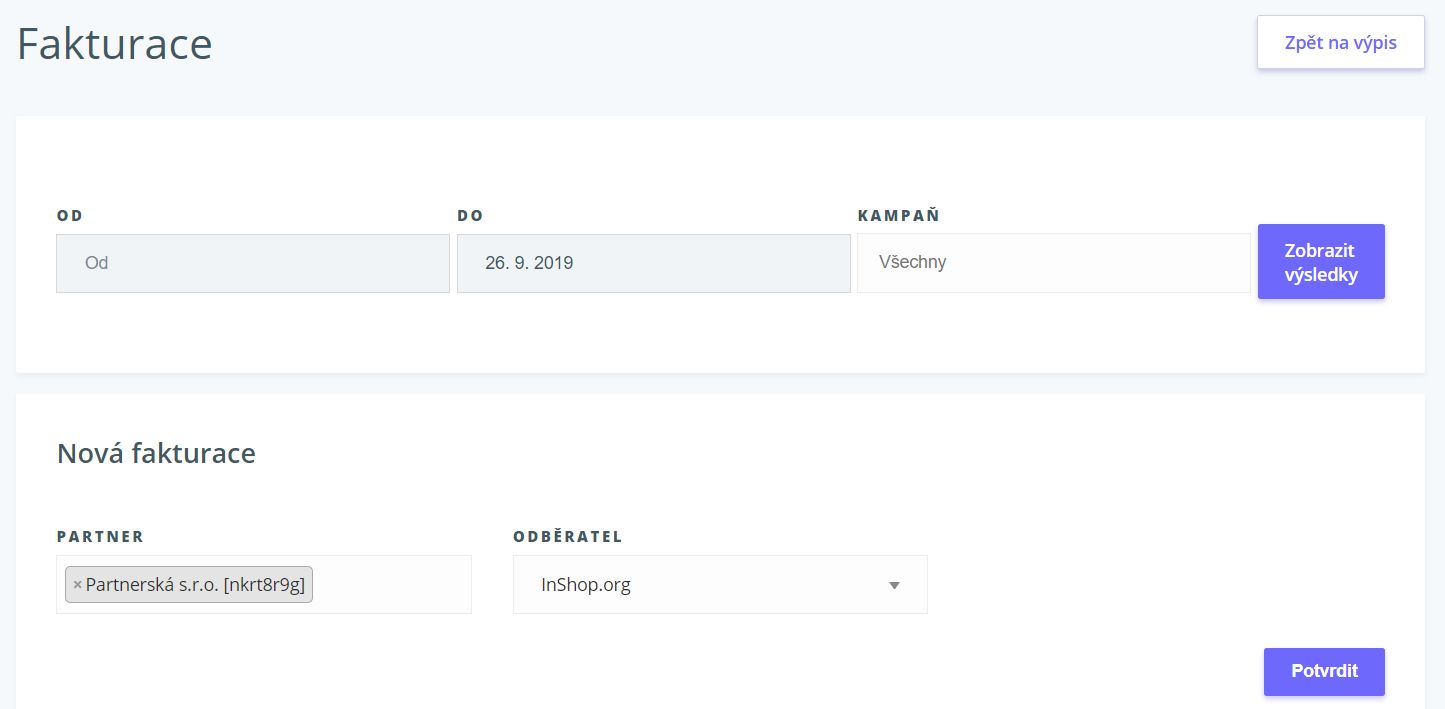Click the DO field label
The width and height of the screenshot is (1445, 709).
[x=470, y=216]
